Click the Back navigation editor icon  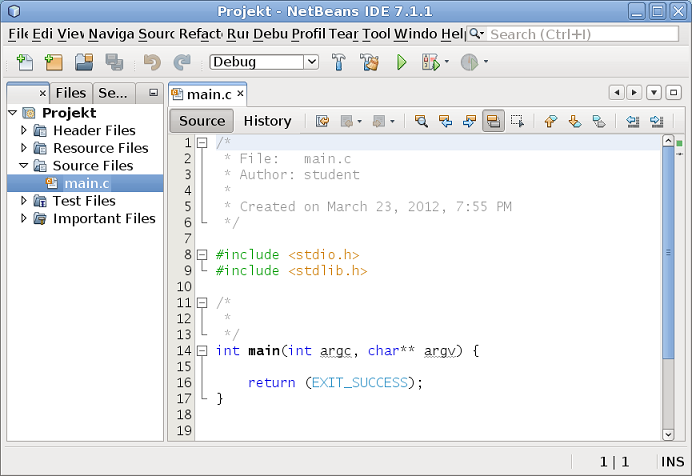(347, 121)
